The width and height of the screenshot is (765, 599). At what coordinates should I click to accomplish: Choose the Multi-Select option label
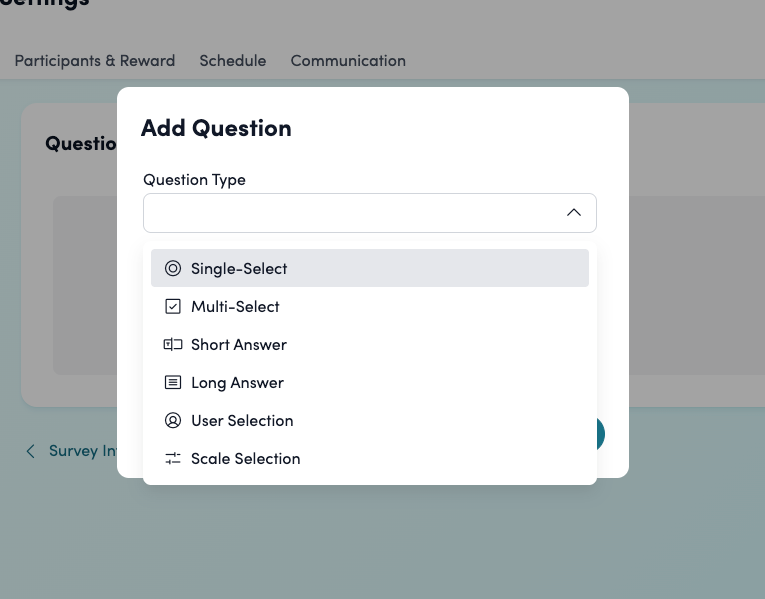pyautogui.click(x=235, y=306)
